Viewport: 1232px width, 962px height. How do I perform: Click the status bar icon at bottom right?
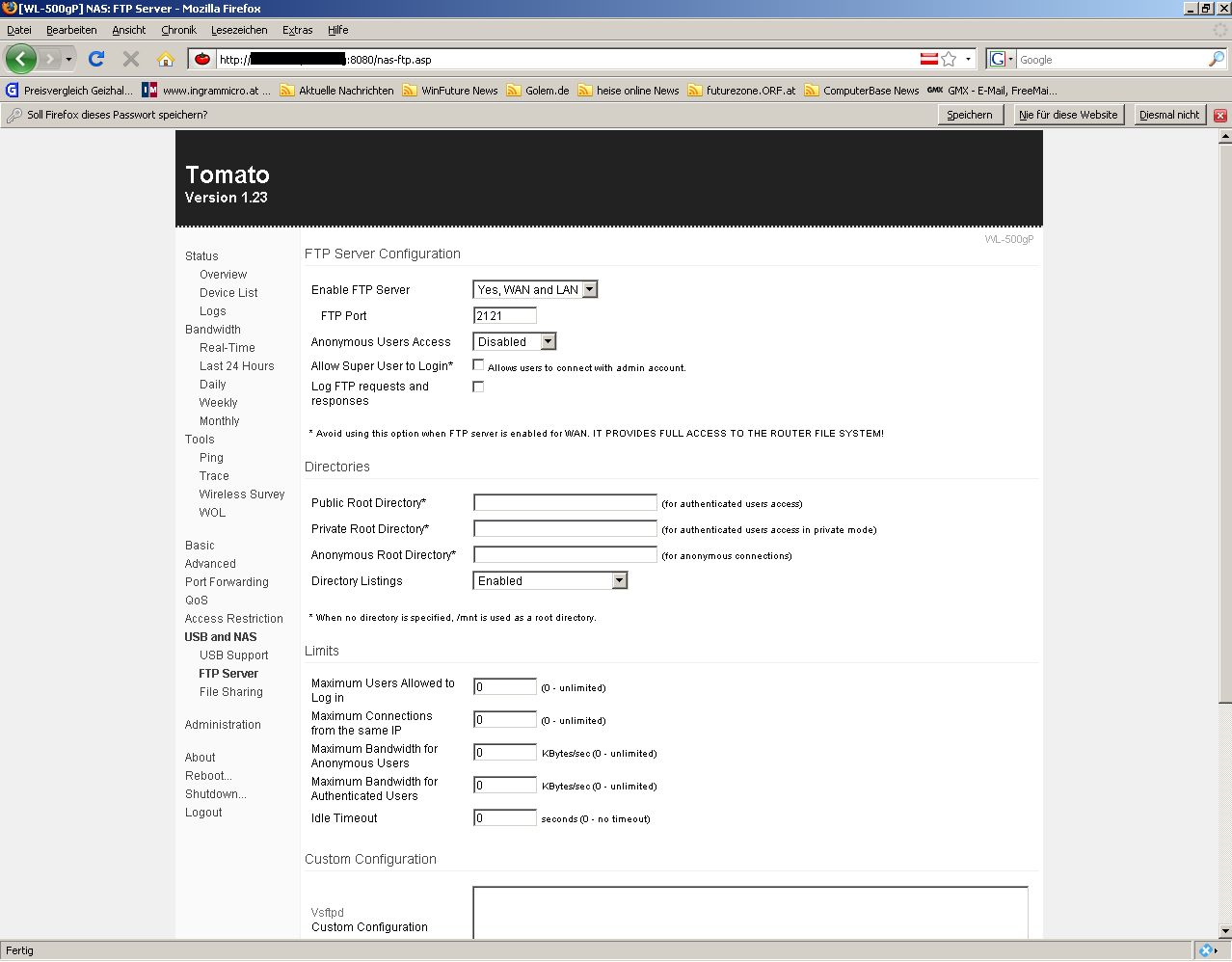(x=1205, y=950)
